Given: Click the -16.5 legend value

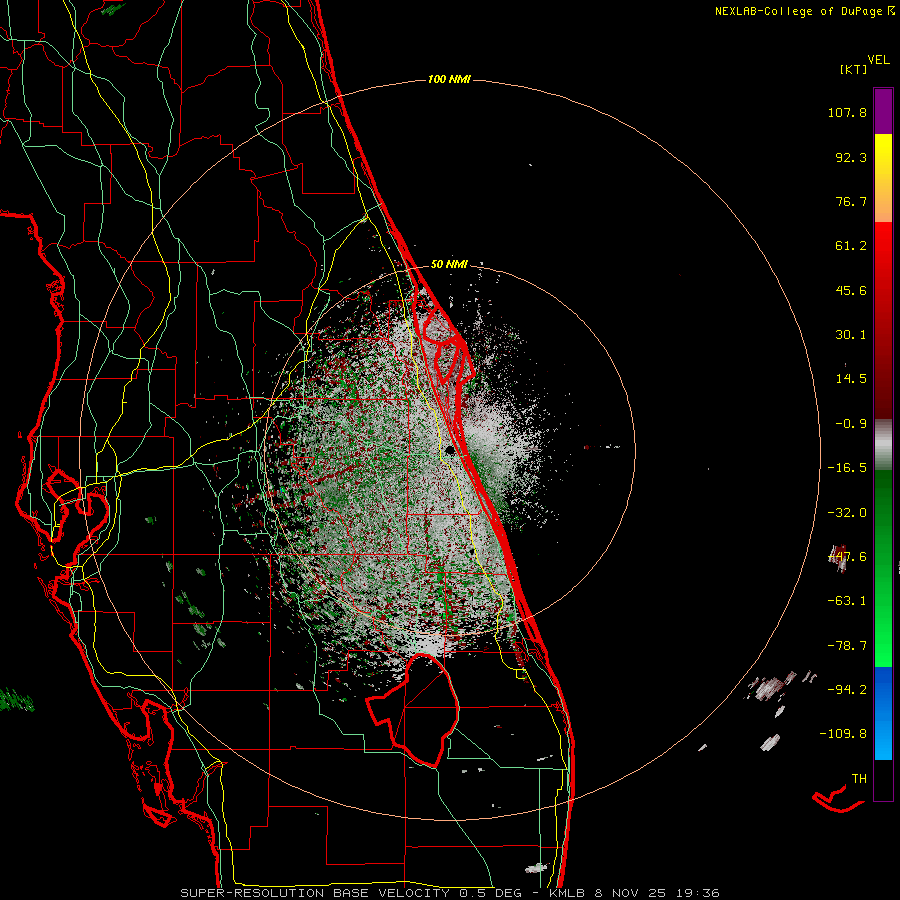Looking at the screenshot, I should (x=847, y=468).
